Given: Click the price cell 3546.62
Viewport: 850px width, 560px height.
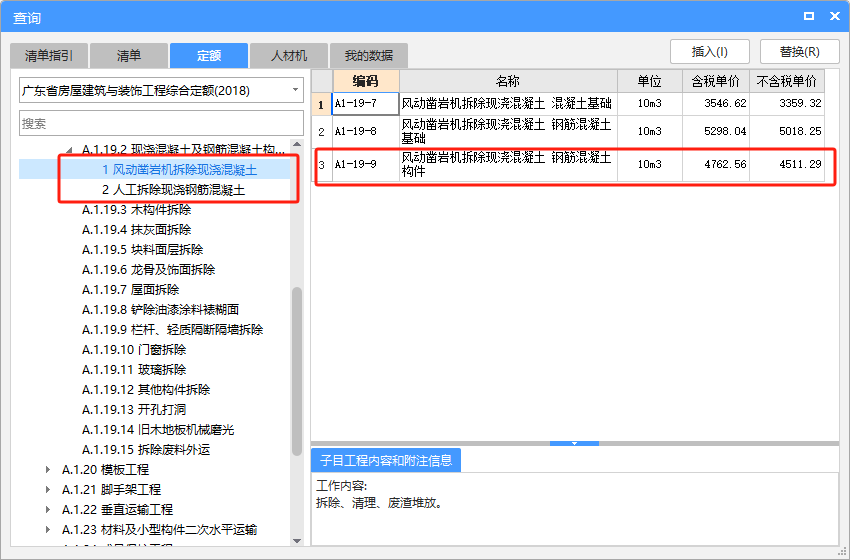Looking at the screenshot, I should click(x=716, y=104).
